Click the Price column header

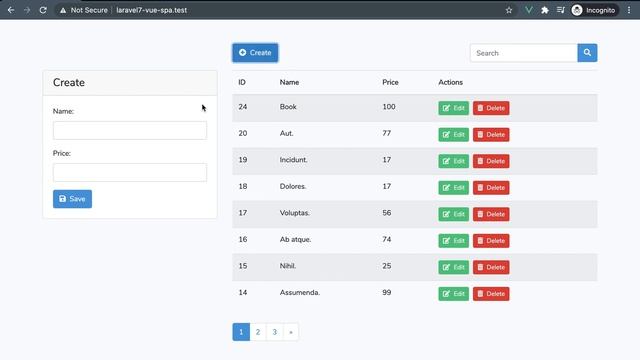coord(390,82)
